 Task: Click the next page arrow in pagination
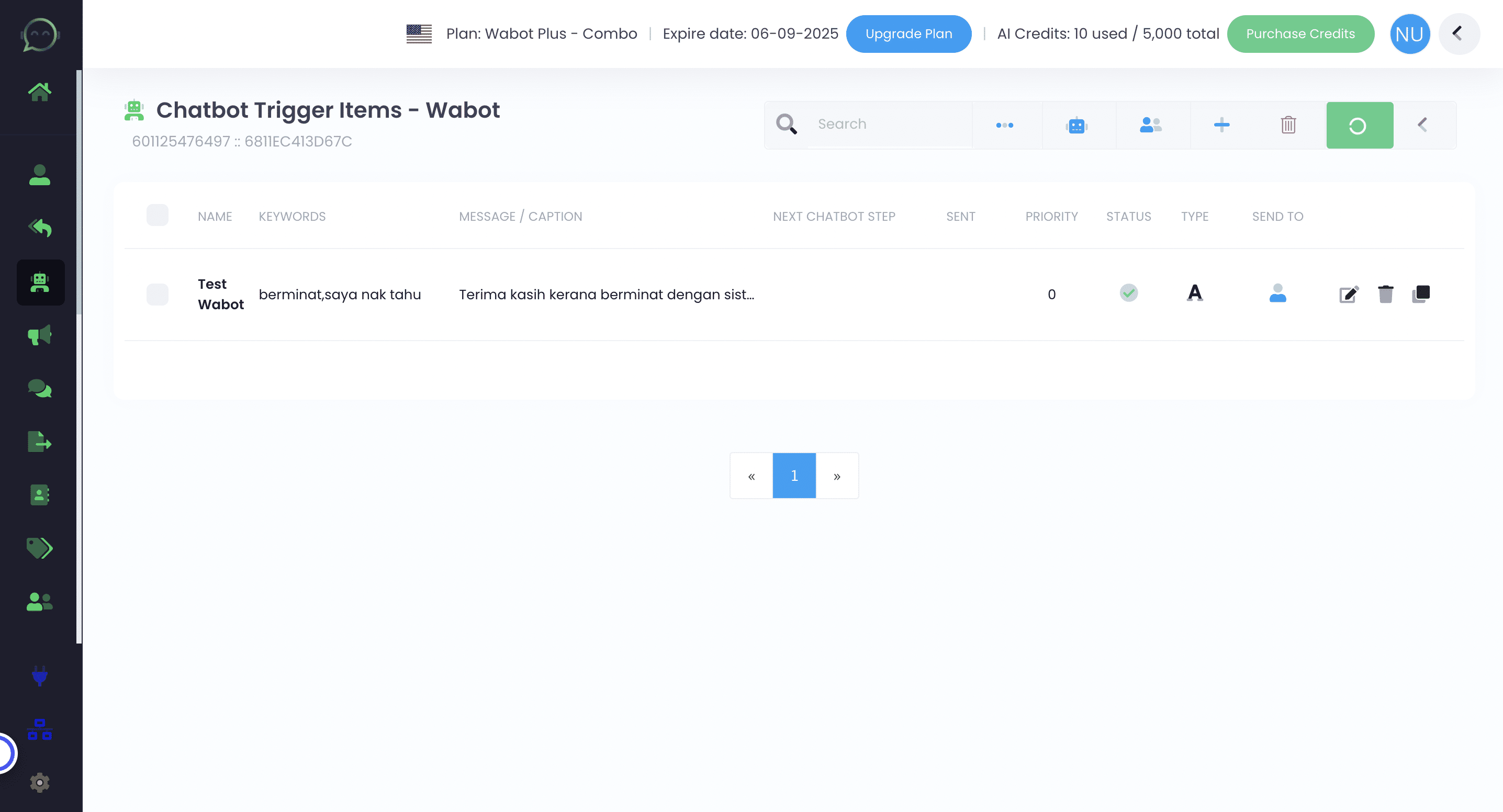tap(837, 476)
